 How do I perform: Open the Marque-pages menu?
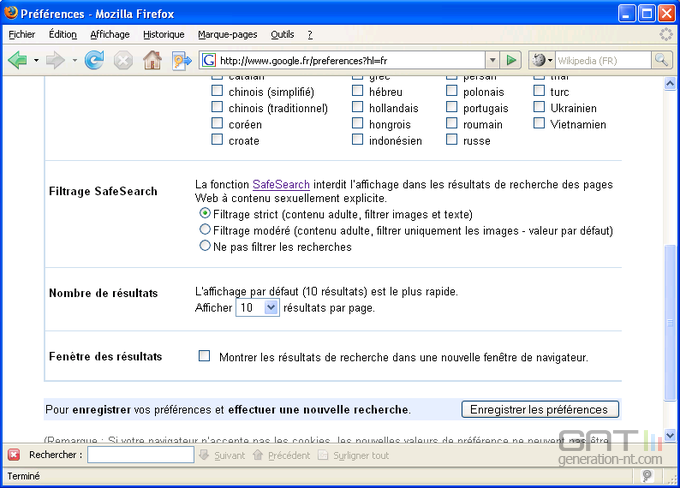tap(227, 34)
